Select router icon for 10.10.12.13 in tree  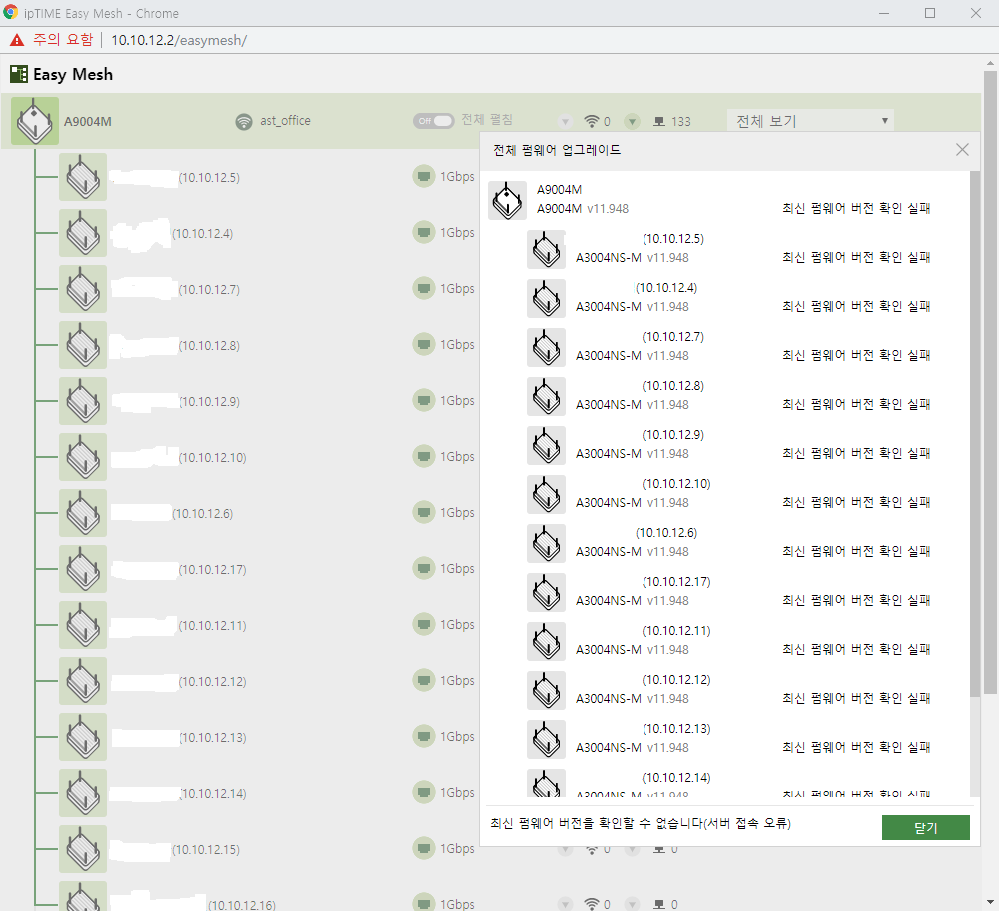pyautogui.click(x=83, y=738)
